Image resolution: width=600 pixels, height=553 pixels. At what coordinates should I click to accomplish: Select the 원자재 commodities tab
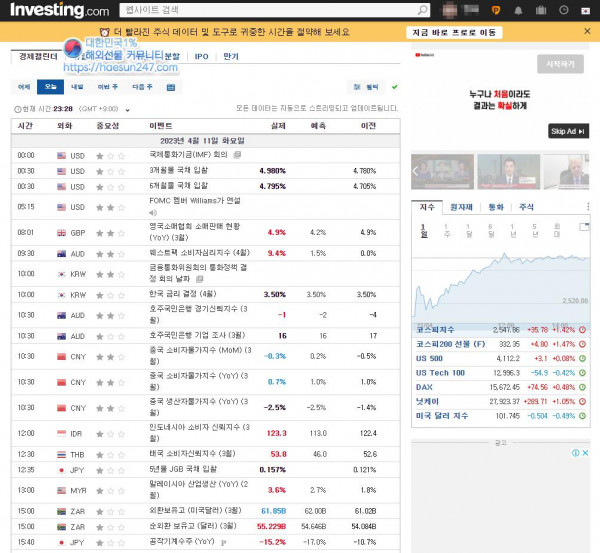(x=461, y=207)
